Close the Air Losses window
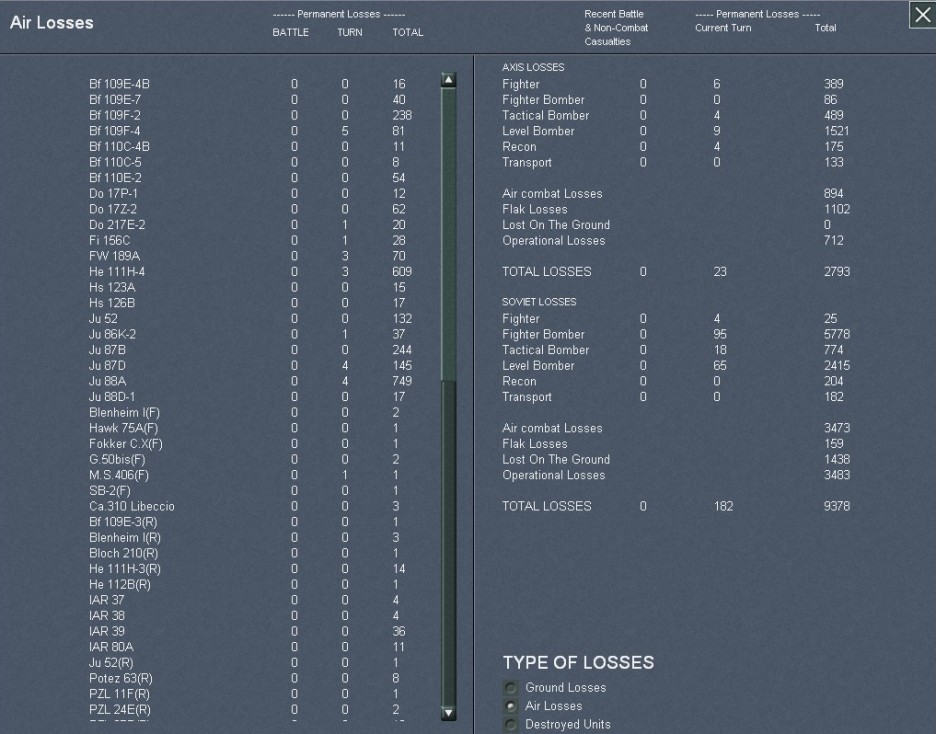The width and height of the screenshot is (936, 734). pyautogui.click(x=921, y=16)
